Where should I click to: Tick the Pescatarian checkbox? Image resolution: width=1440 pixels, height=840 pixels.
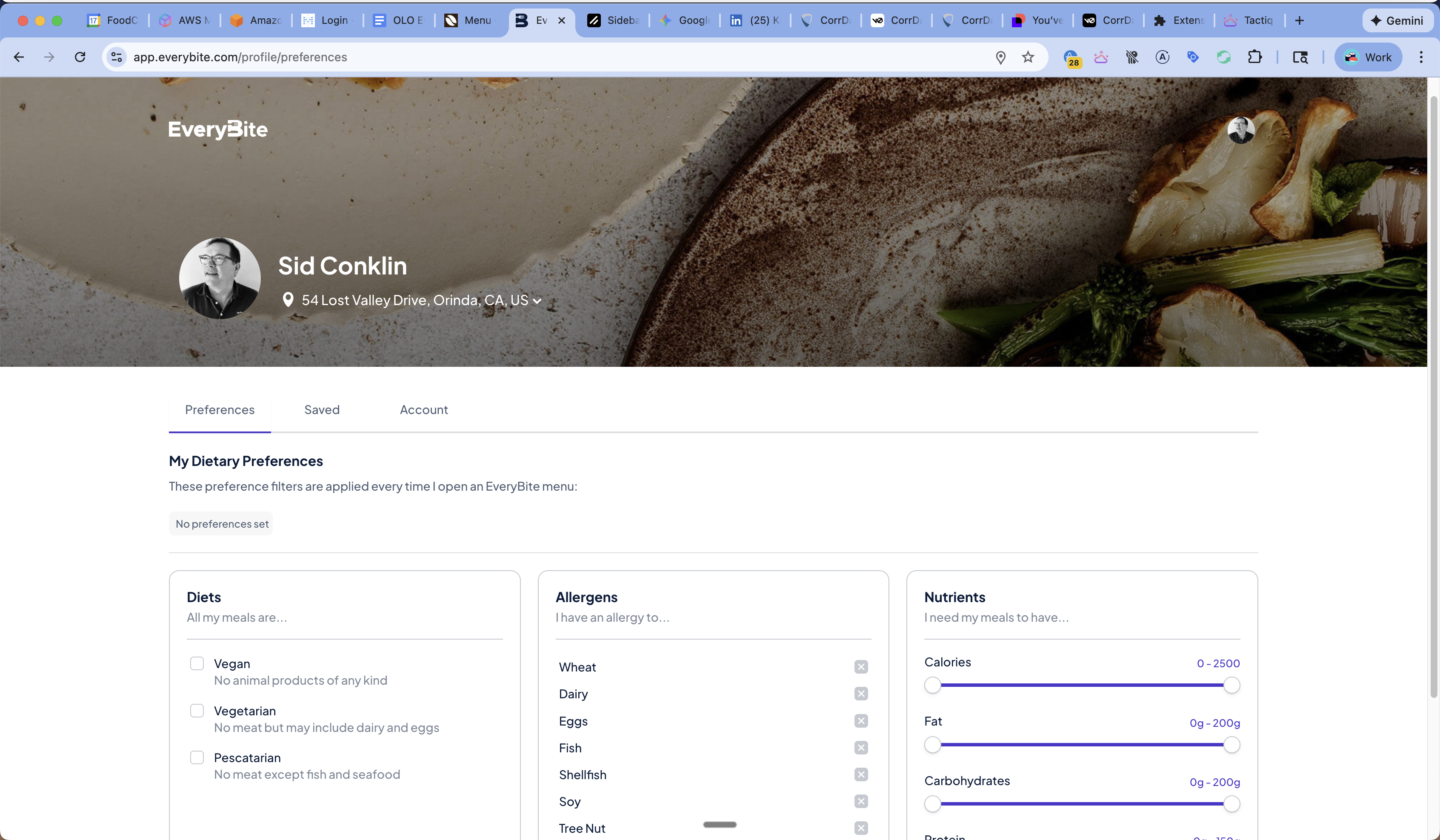point(197,758)
